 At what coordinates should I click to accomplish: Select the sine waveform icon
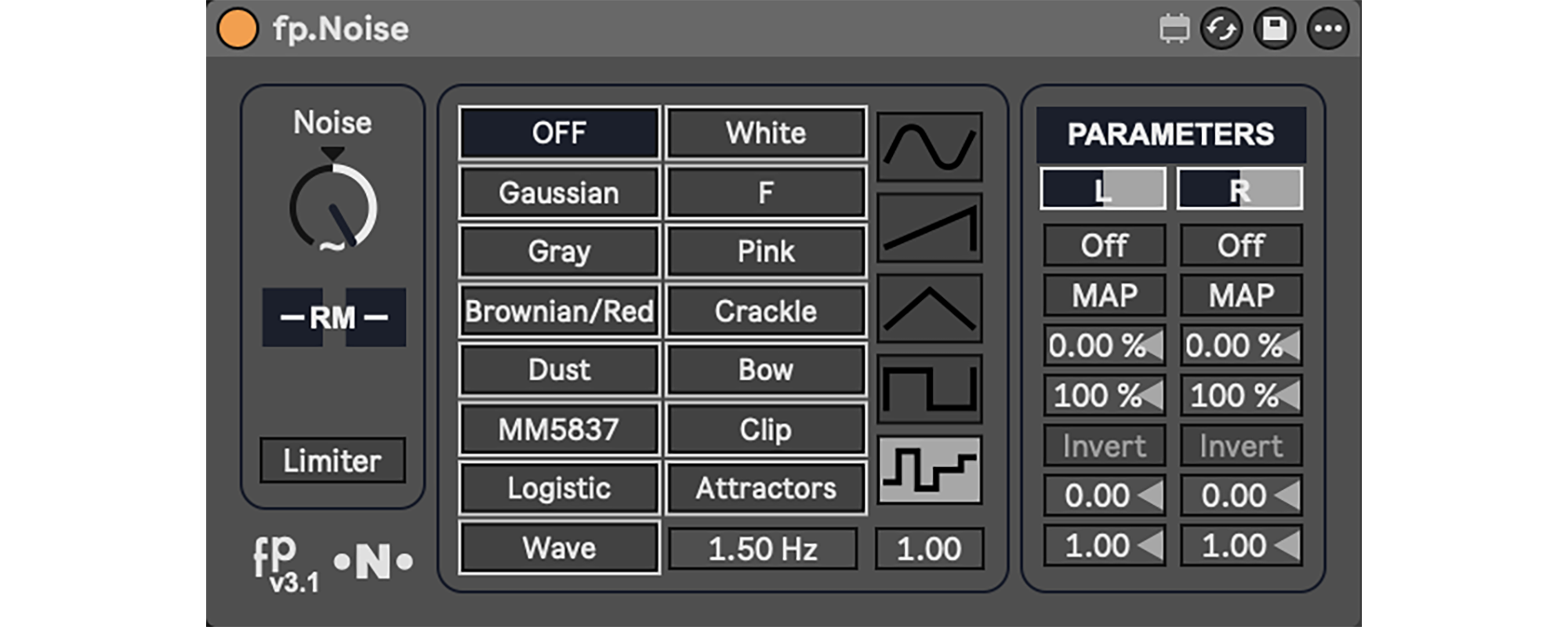929,147
